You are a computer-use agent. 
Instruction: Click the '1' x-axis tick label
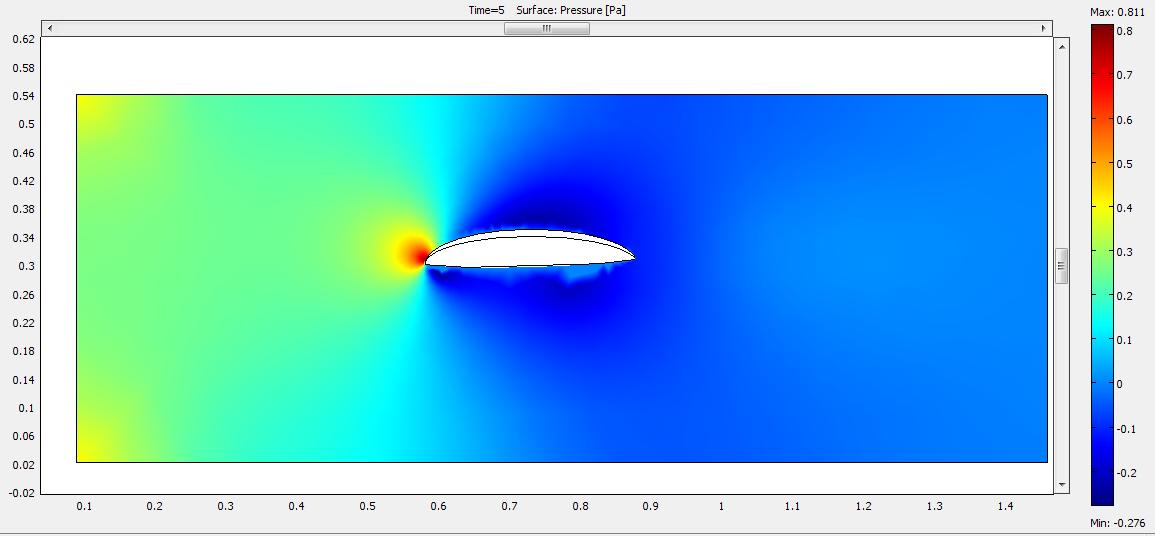pyautogui.click(x=721, y=507)
